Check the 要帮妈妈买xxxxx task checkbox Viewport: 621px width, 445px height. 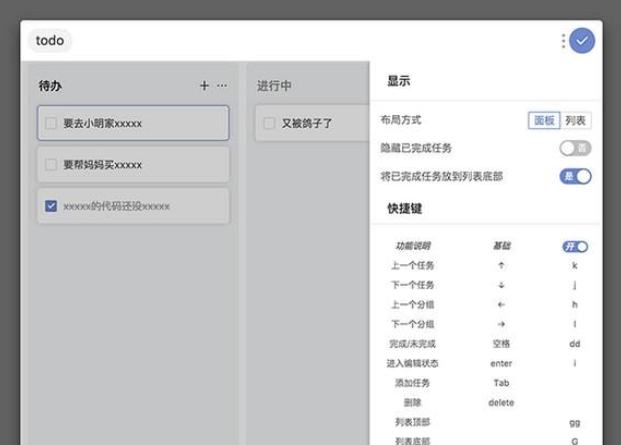(x=51, y=164)
